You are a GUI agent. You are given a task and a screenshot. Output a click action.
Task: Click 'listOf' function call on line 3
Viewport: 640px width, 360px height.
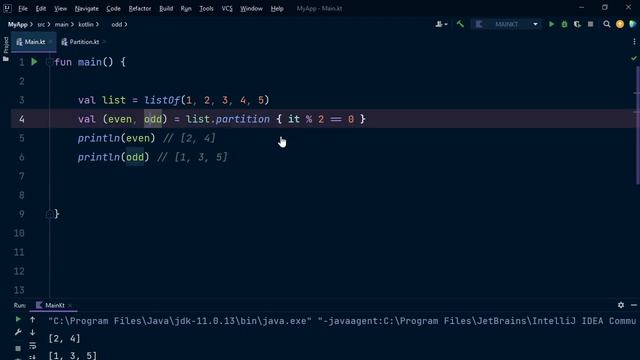[x=162, y=100]
